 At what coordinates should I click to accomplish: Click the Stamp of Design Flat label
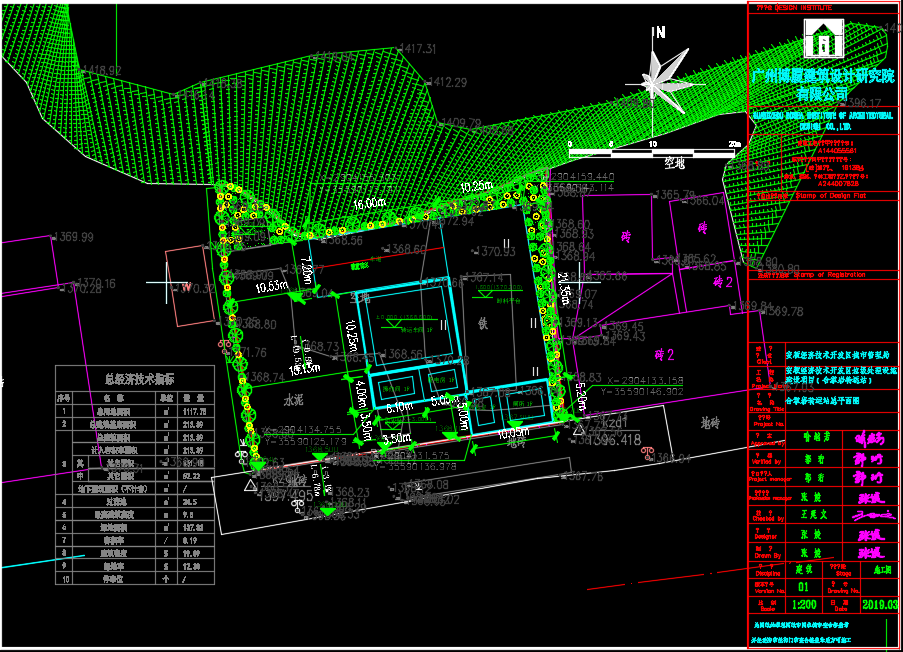(x=816, y=195)
